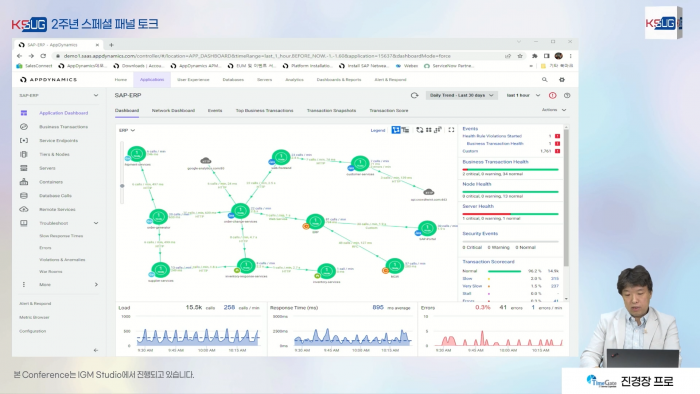This screenshot has height=394, width=700.
Task: Open the Chrome extensions puzzle icon
Action: pos(534,56)
